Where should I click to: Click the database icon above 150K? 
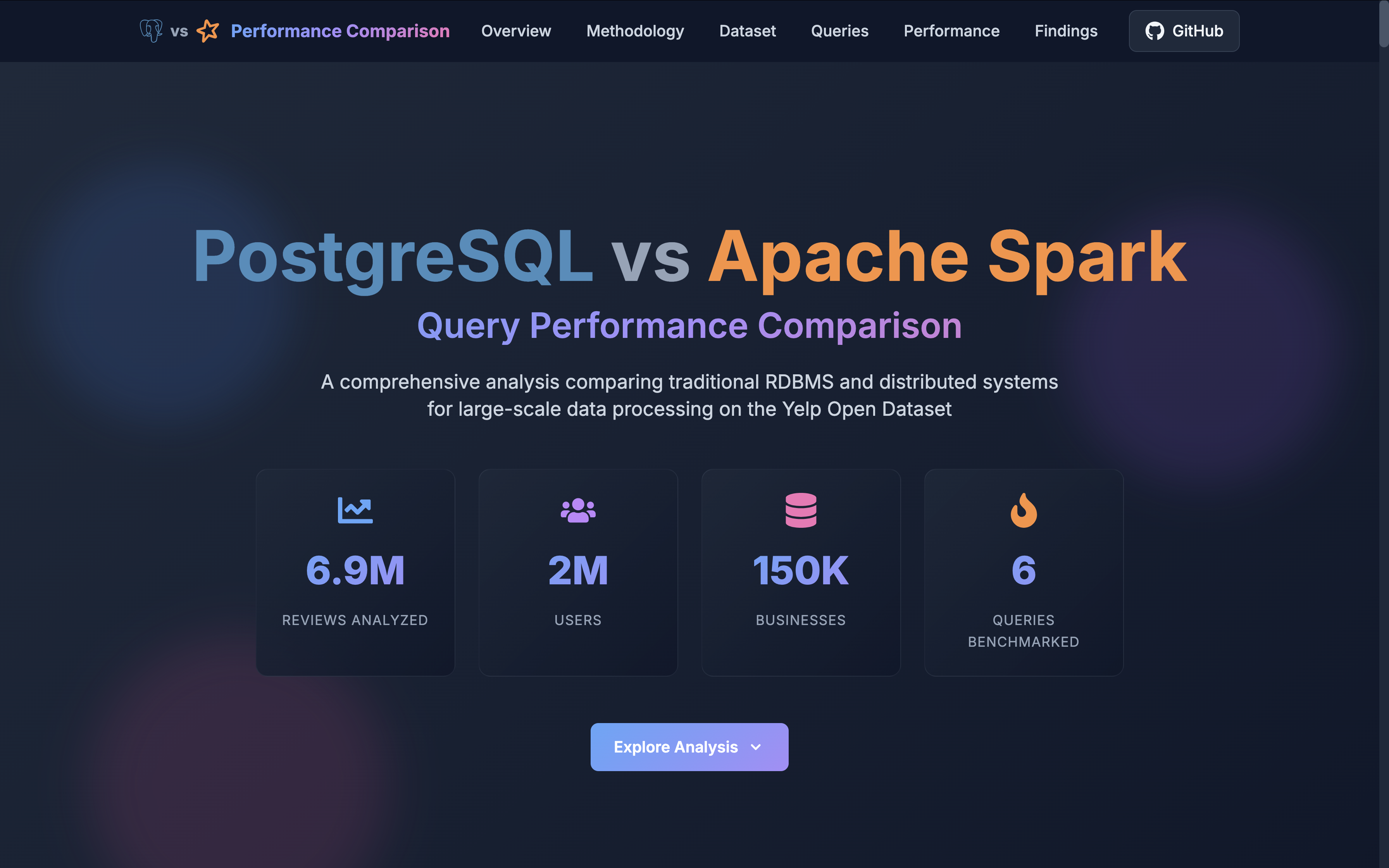pos(801,510)
